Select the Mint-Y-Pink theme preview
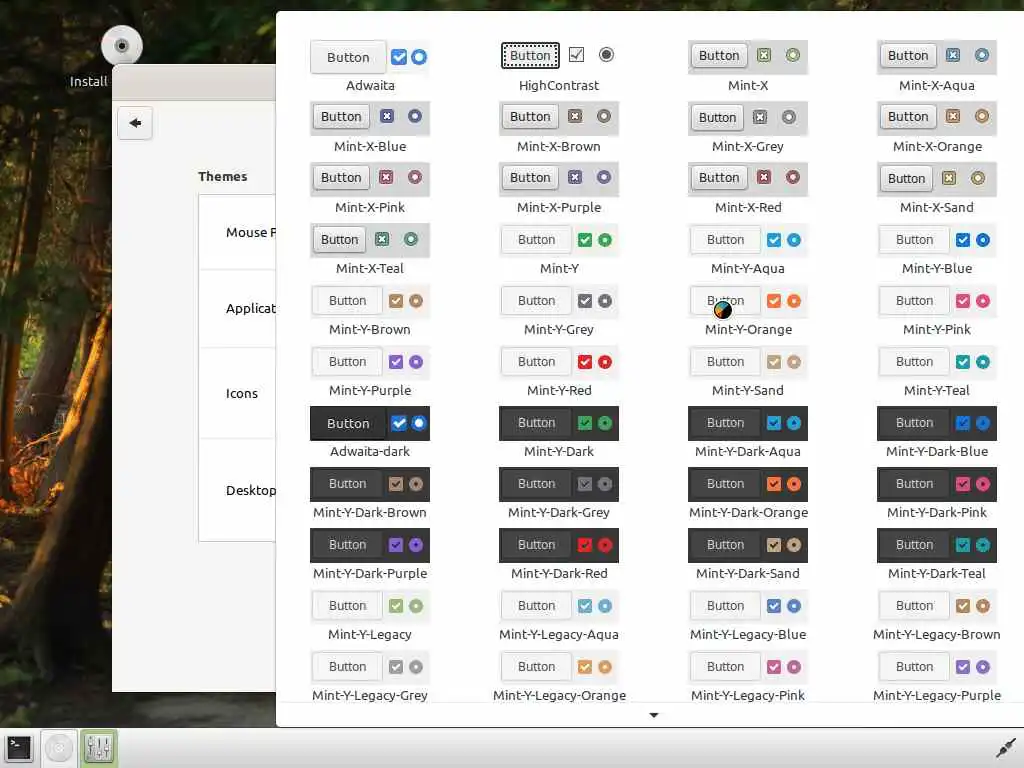The image size is (1024, 768). [936, 301]
